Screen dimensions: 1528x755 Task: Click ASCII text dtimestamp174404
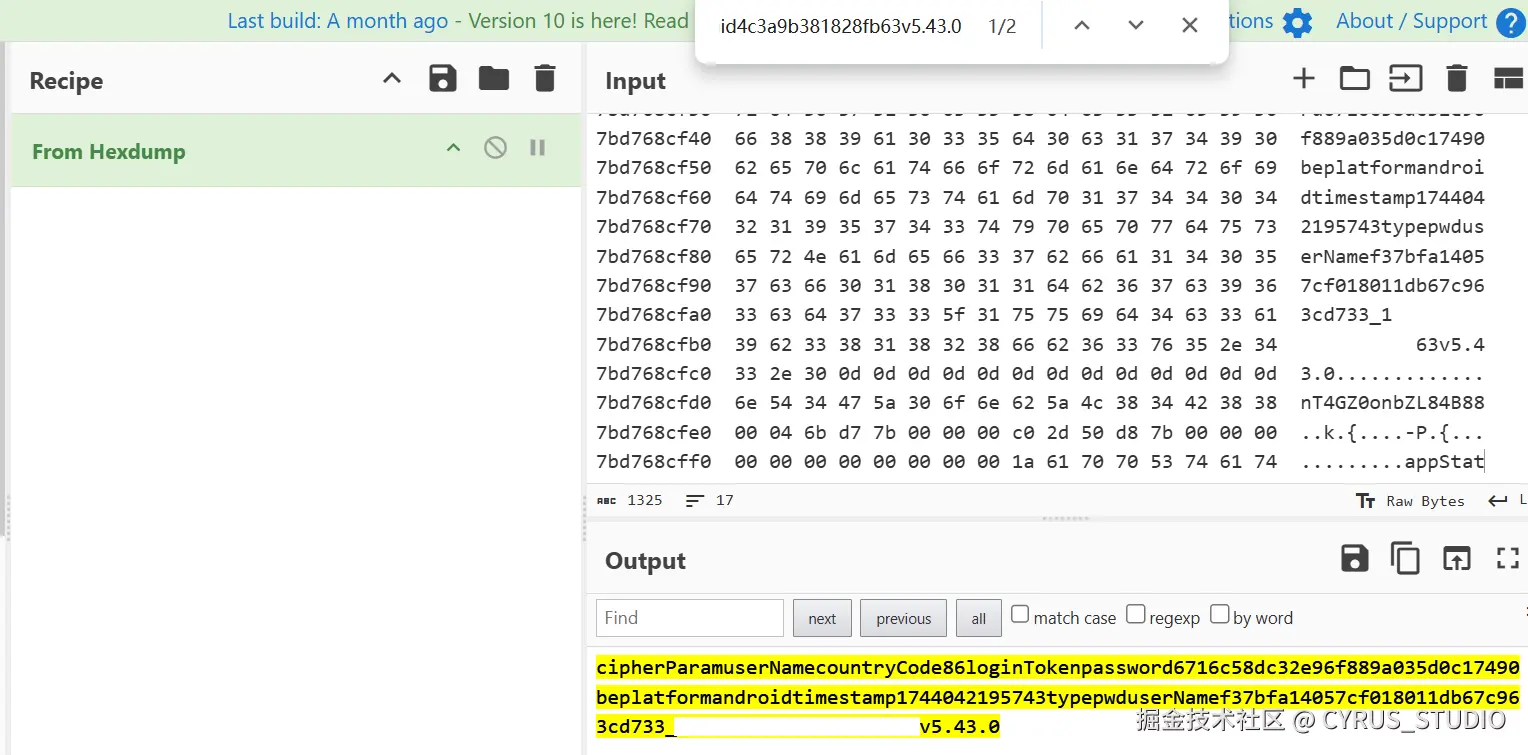(x=1392, y=197)
